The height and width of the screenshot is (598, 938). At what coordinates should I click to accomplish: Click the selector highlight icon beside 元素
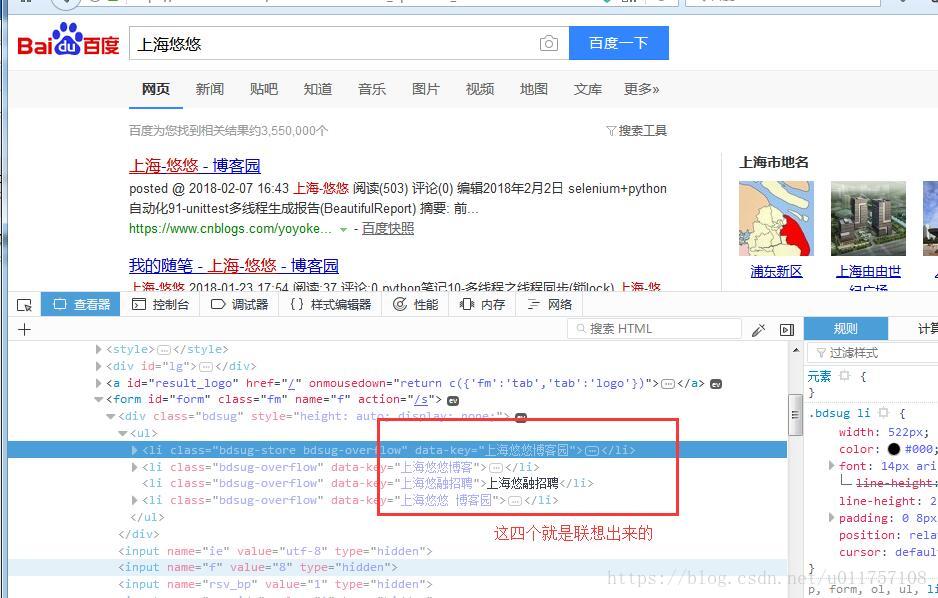[845, 376]
